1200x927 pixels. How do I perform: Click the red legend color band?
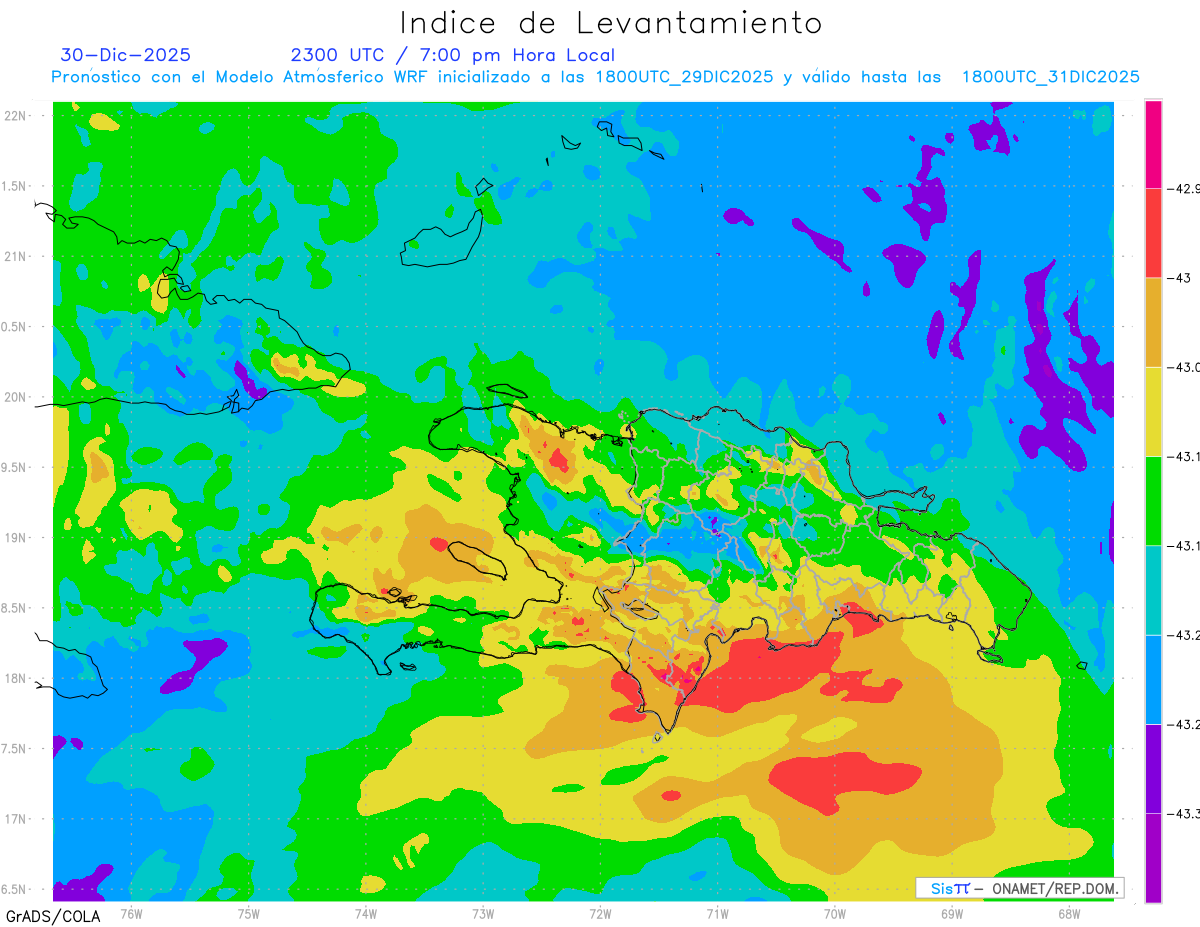pyautogui.click(x=1153, y=233)
